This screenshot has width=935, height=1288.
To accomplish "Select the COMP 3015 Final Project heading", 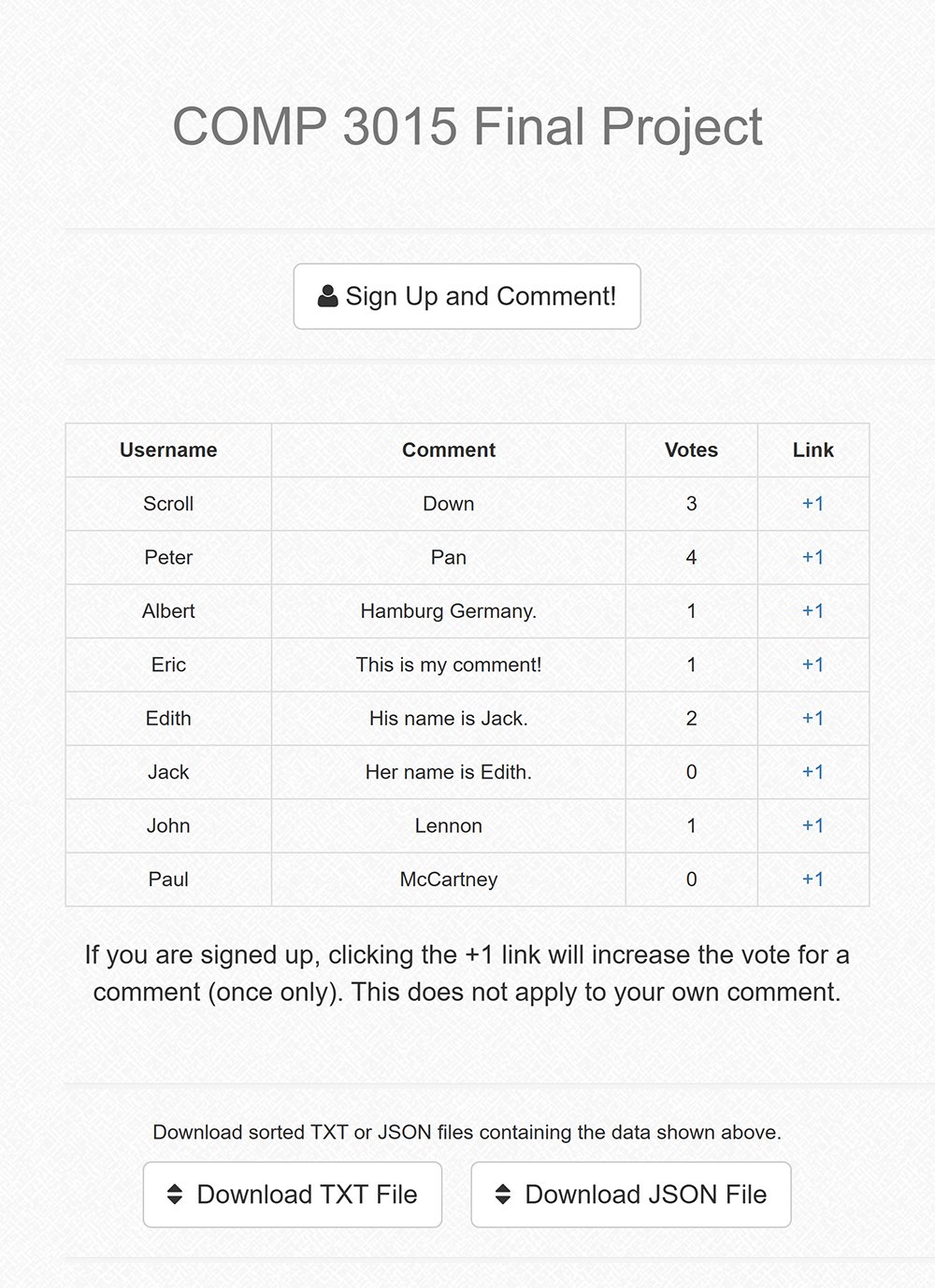I will (x=467, y=126).
